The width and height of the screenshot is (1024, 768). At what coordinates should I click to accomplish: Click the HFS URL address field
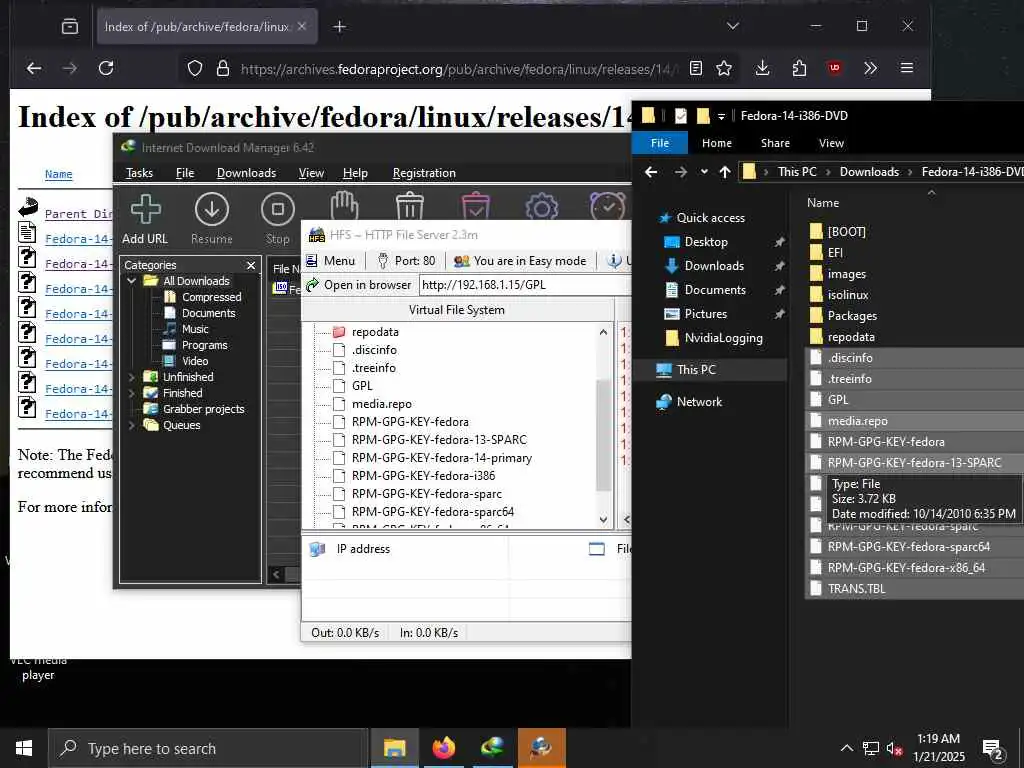coord(525,285)
